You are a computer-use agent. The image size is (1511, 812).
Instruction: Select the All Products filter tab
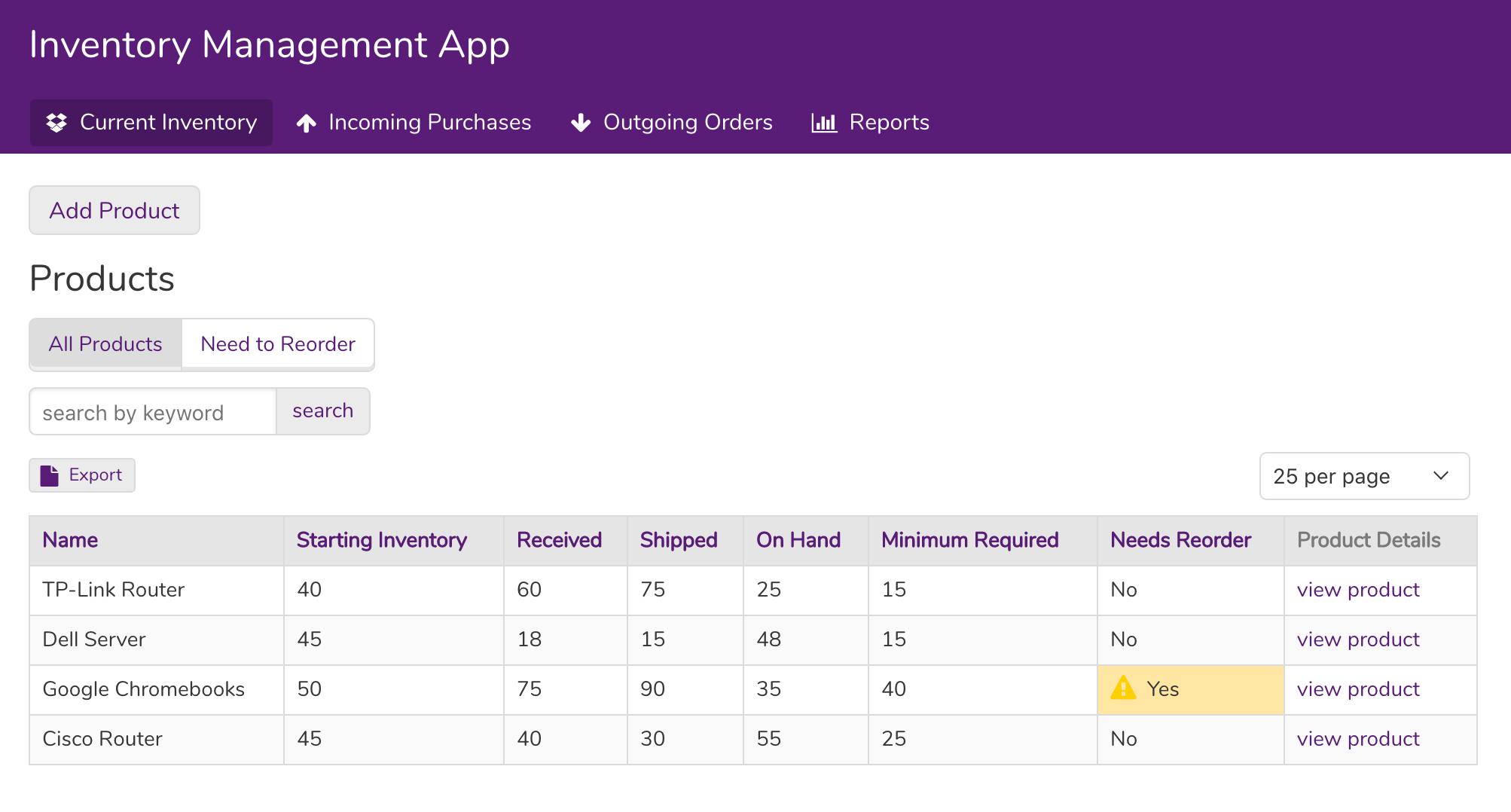[x=105, y=344]
